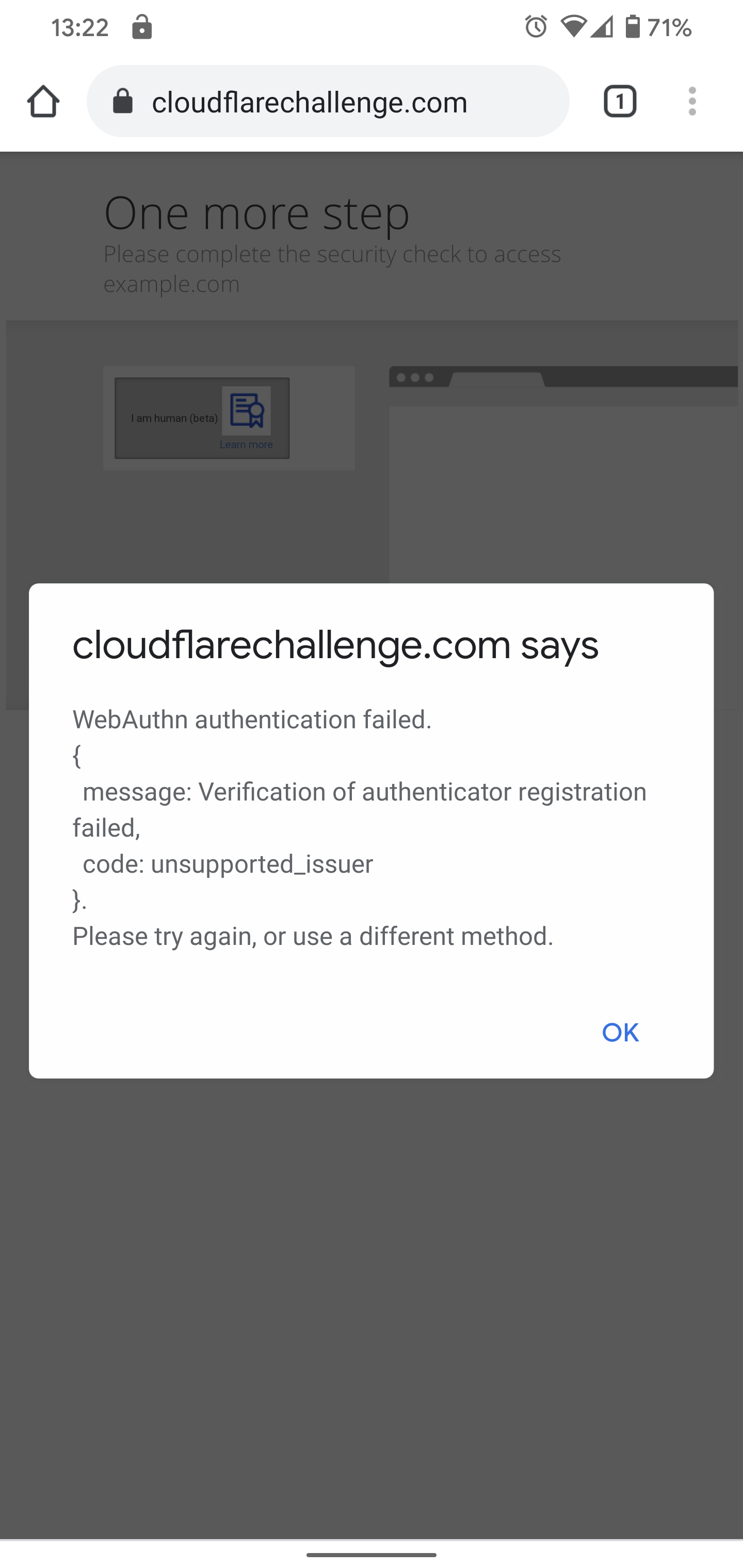
Task: Click the 'Learn more' link
Action: [x=246, y=445]
